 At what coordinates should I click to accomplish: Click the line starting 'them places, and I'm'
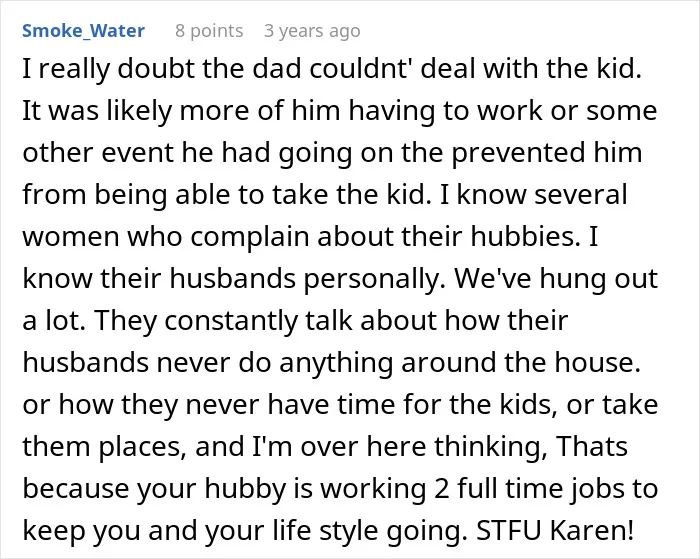click(325, 446)
